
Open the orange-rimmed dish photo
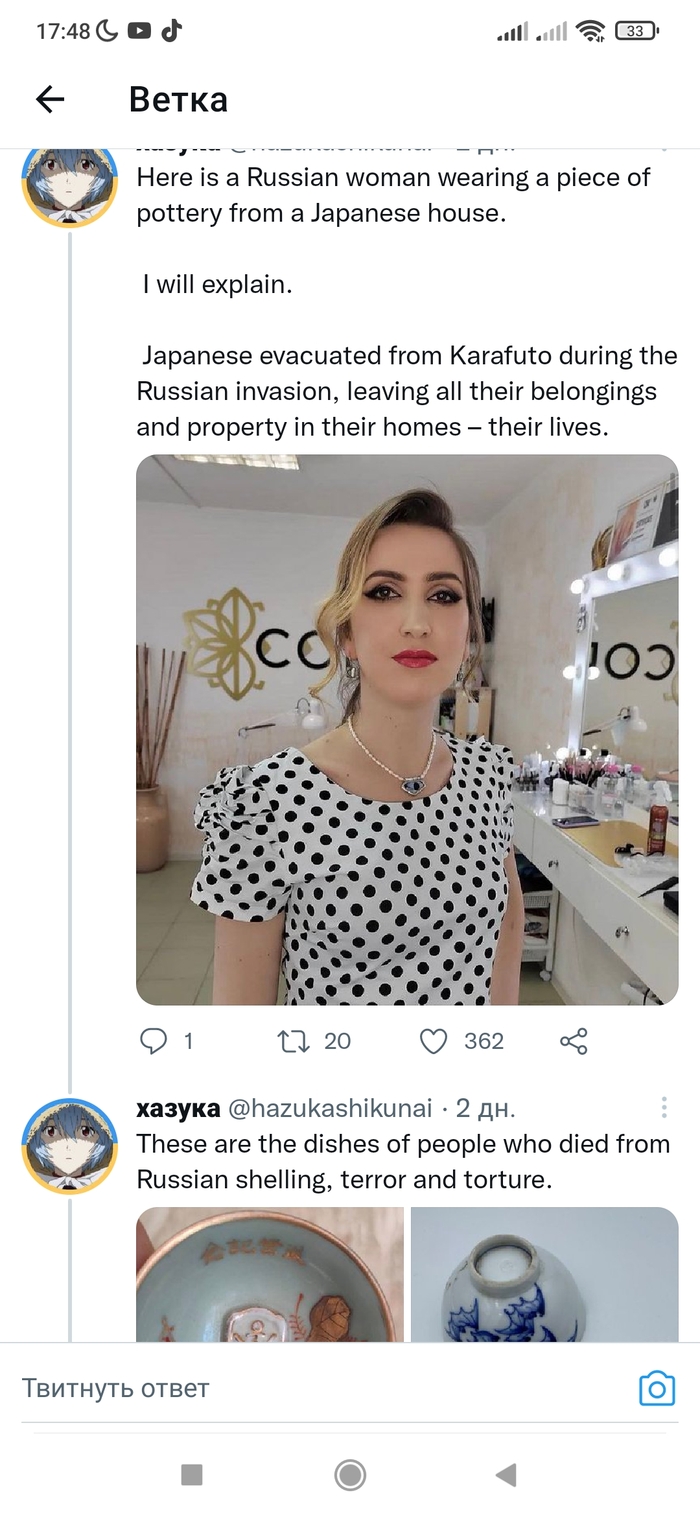[x=270, y=1274]
